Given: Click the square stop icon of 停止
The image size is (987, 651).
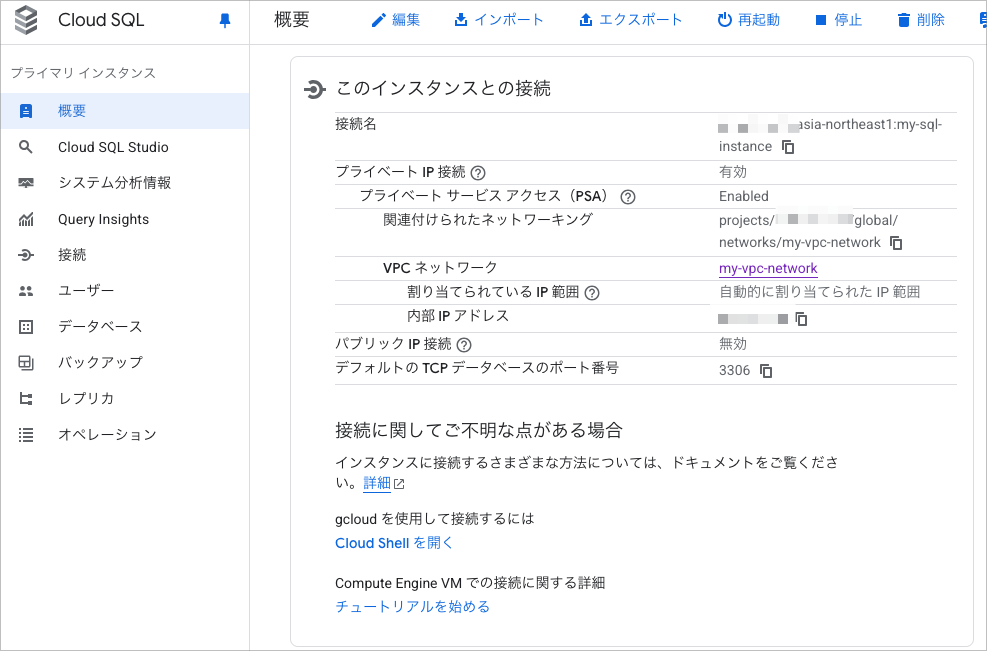Looking at the screenshot, I should [821, 20].
